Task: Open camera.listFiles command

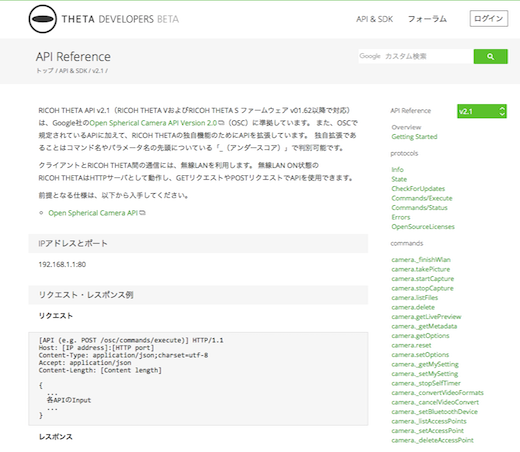Action: click(x=415, y=298)
